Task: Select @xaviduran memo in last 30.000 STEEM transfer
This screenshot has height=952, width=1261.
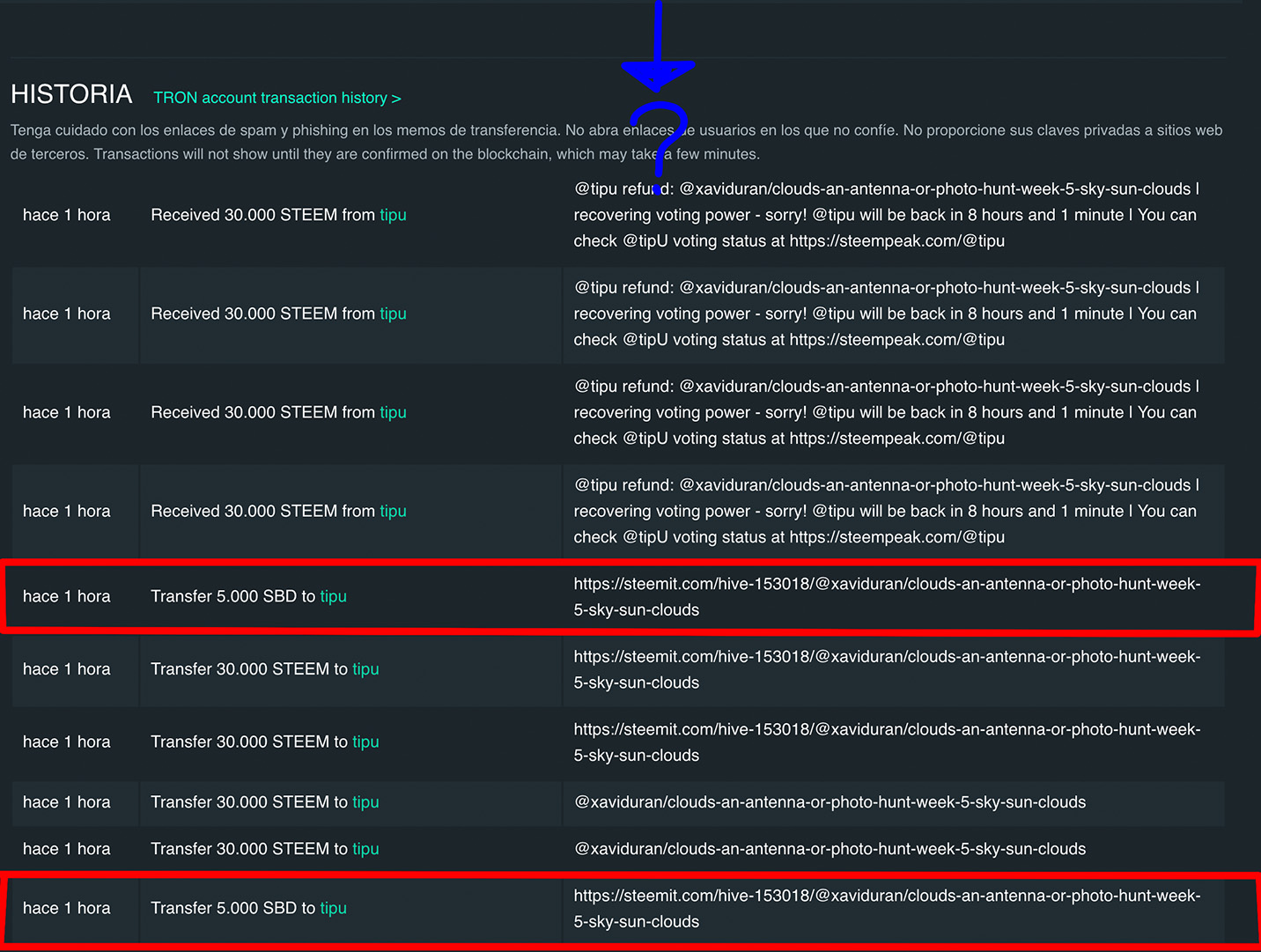Action: (x=830, y=849)
